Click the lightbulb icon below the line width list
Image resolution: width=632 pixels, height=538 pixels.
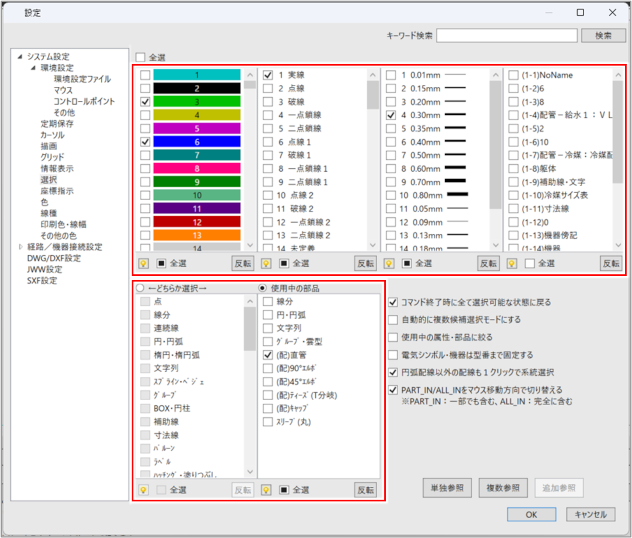click(x=389, y=263)
